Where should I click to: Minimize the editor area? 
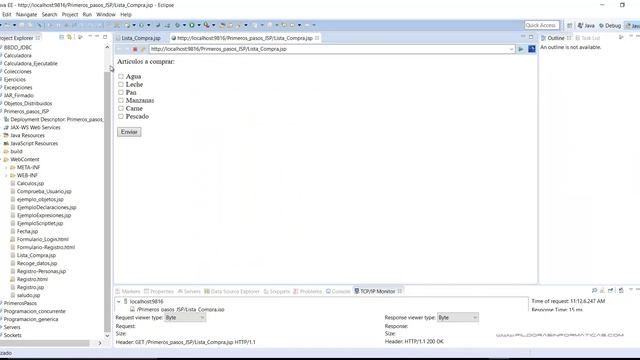click(523, 37)
